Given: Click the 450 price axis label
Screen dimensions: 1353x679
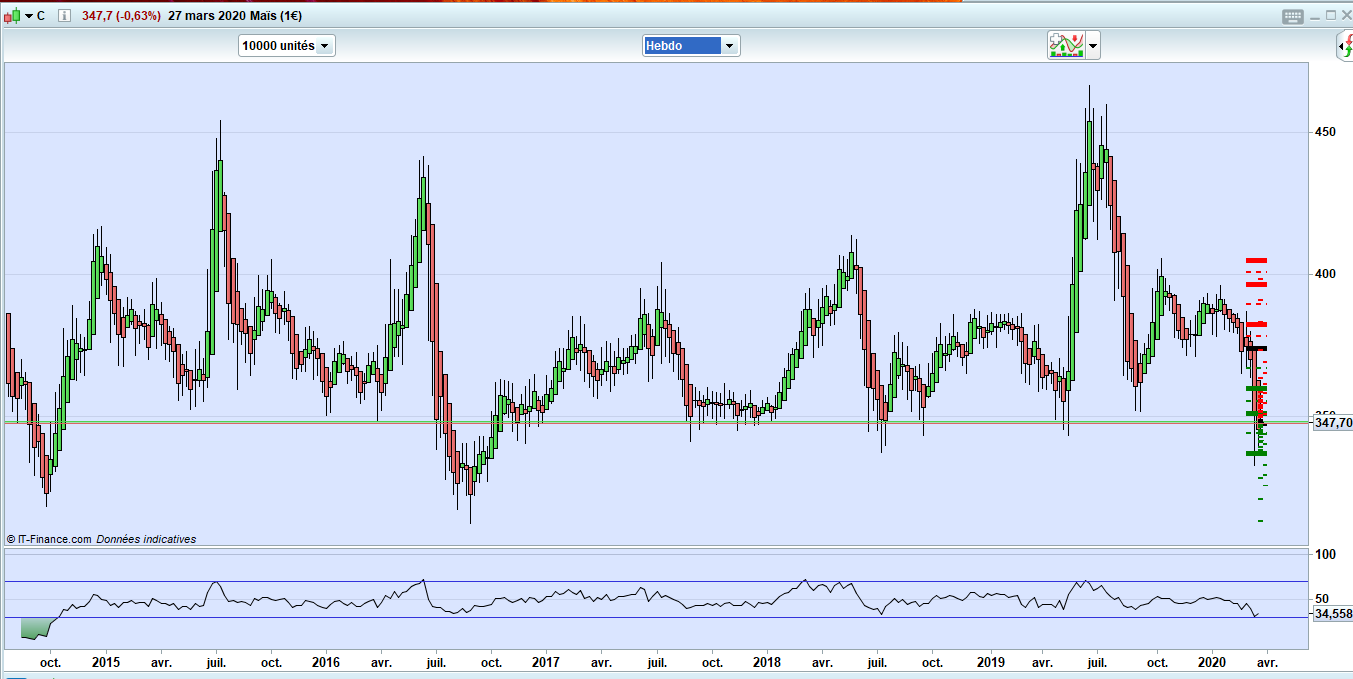Looking at the screenshot, I should pos(1324,132).
